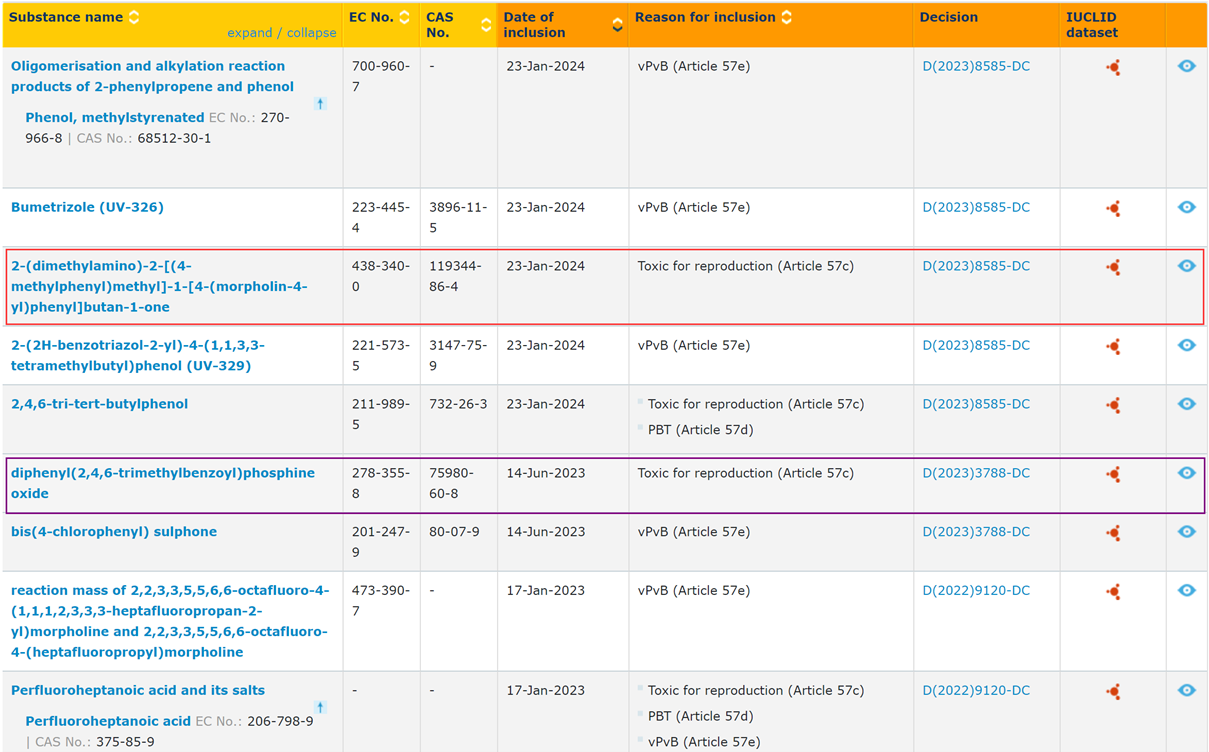The image size is (1209, 752).
Task: Open decision D(2023)3788-DC for diphenyl phosphine oxide
Action: [x=976, y=473]
